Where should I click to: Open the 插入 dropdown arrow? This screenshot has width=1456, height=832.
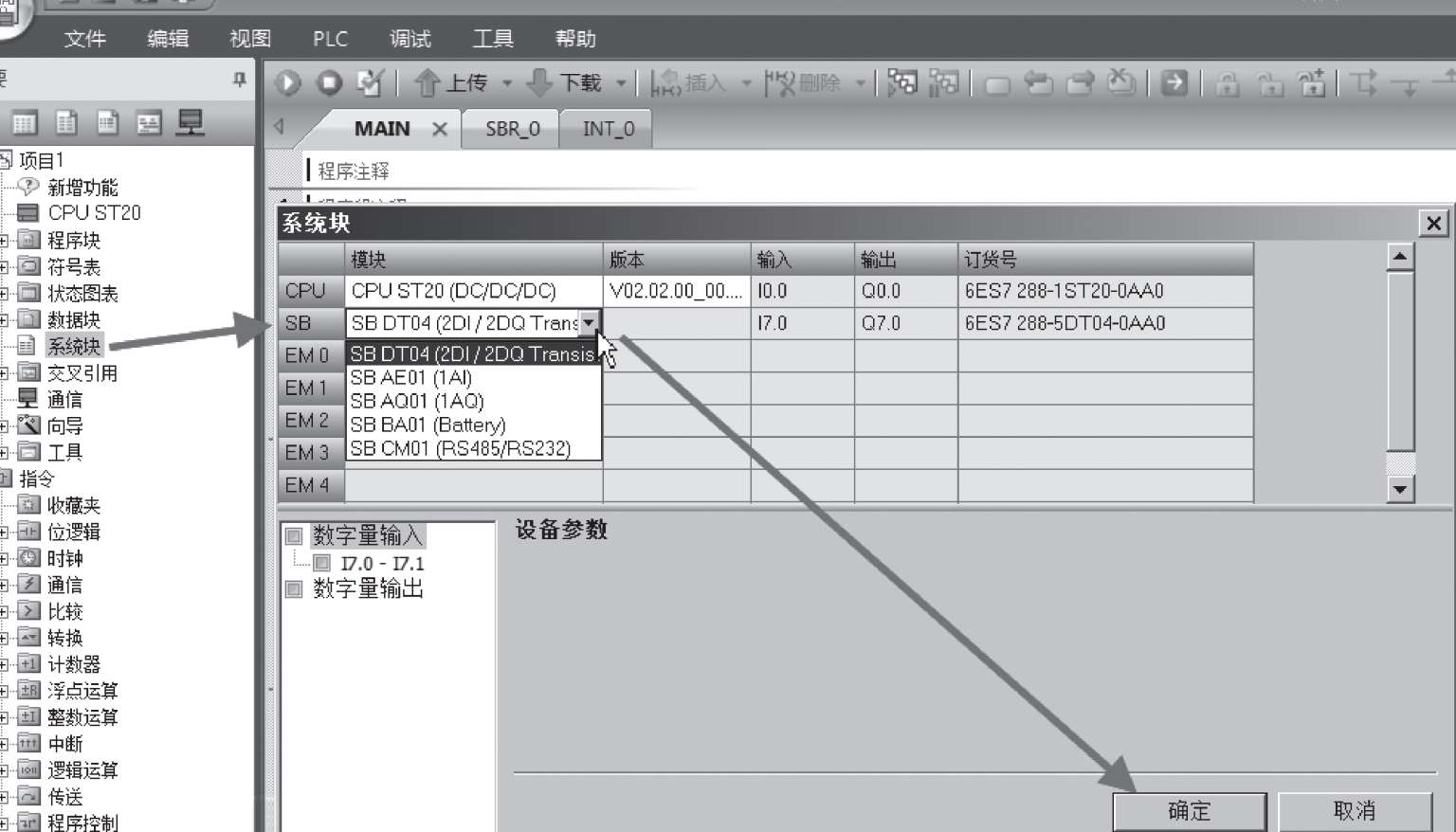(746, 84)
